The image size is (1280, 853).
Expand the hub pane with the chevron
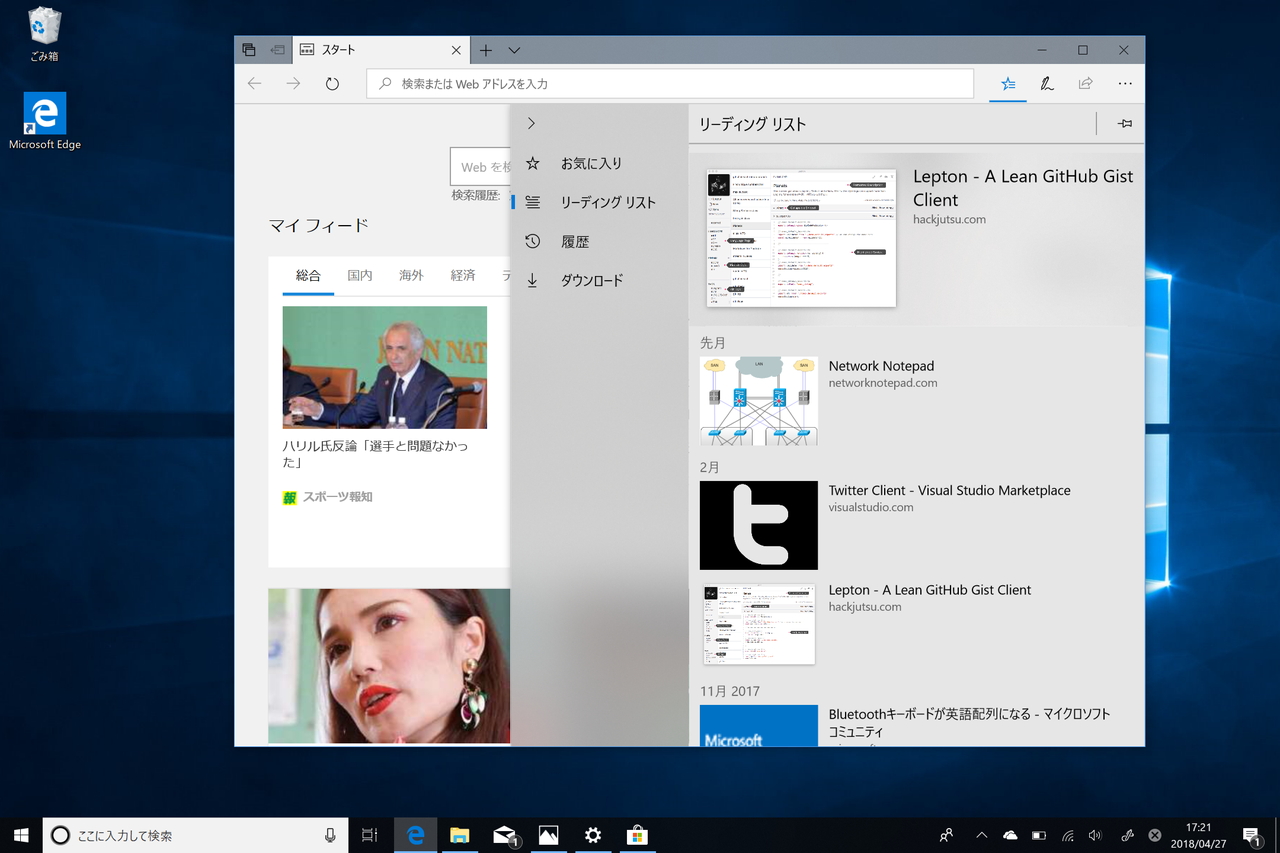pyautogui.click(x=531, y=123)
